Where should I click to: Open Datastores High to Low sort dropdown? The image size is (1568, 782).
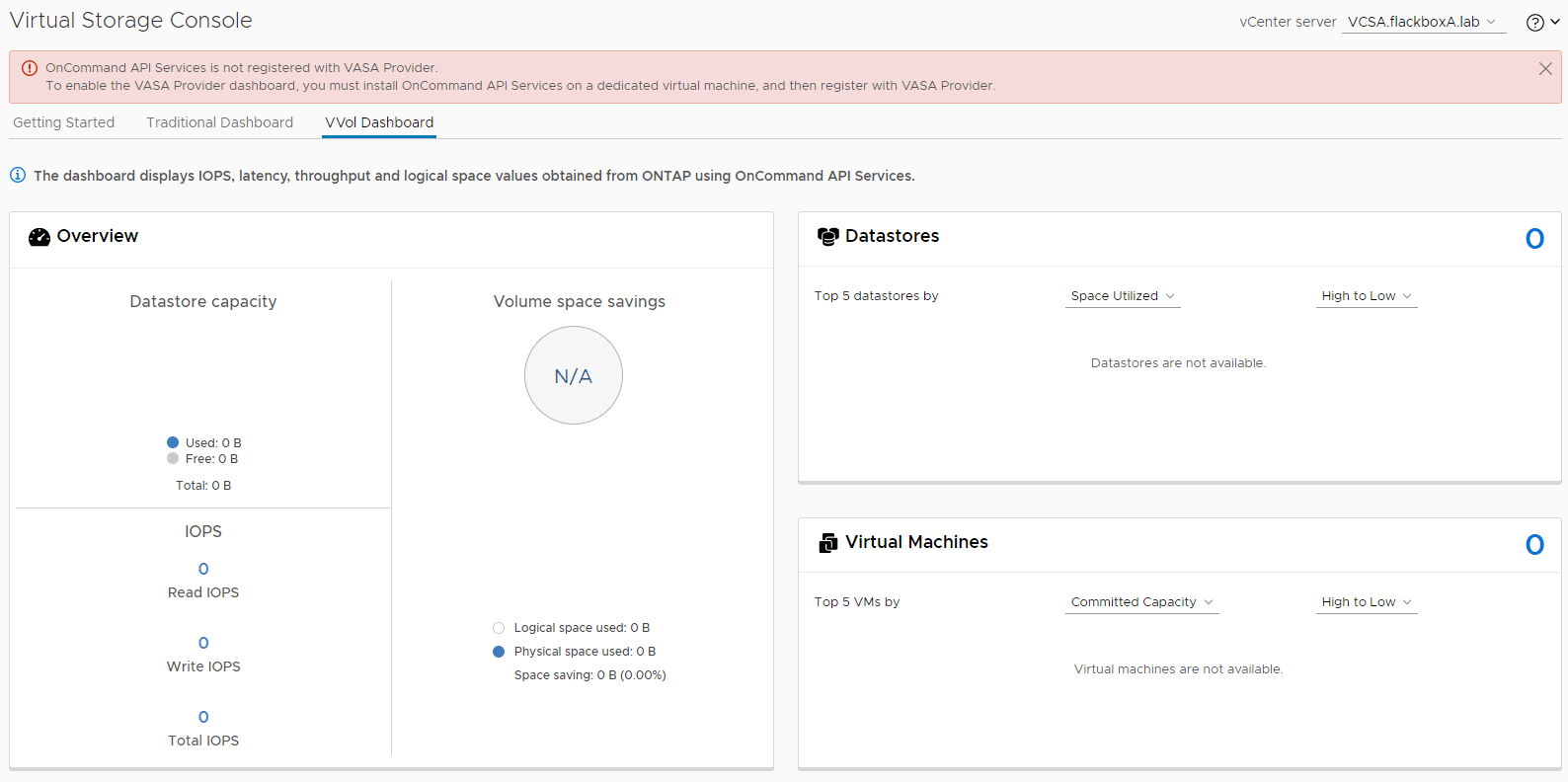point(1366,296)
